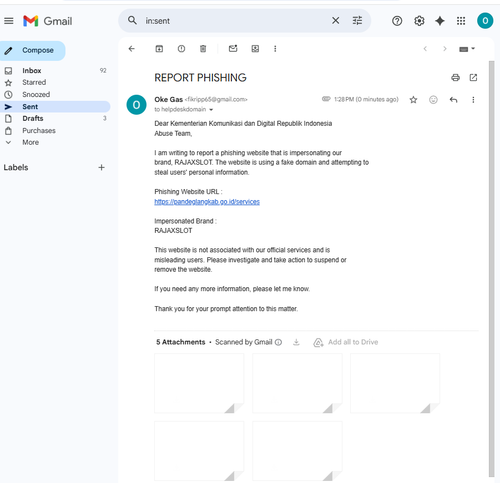Archive this email
The height and width of the screenshot is (483, 500).
pos(159,49)
